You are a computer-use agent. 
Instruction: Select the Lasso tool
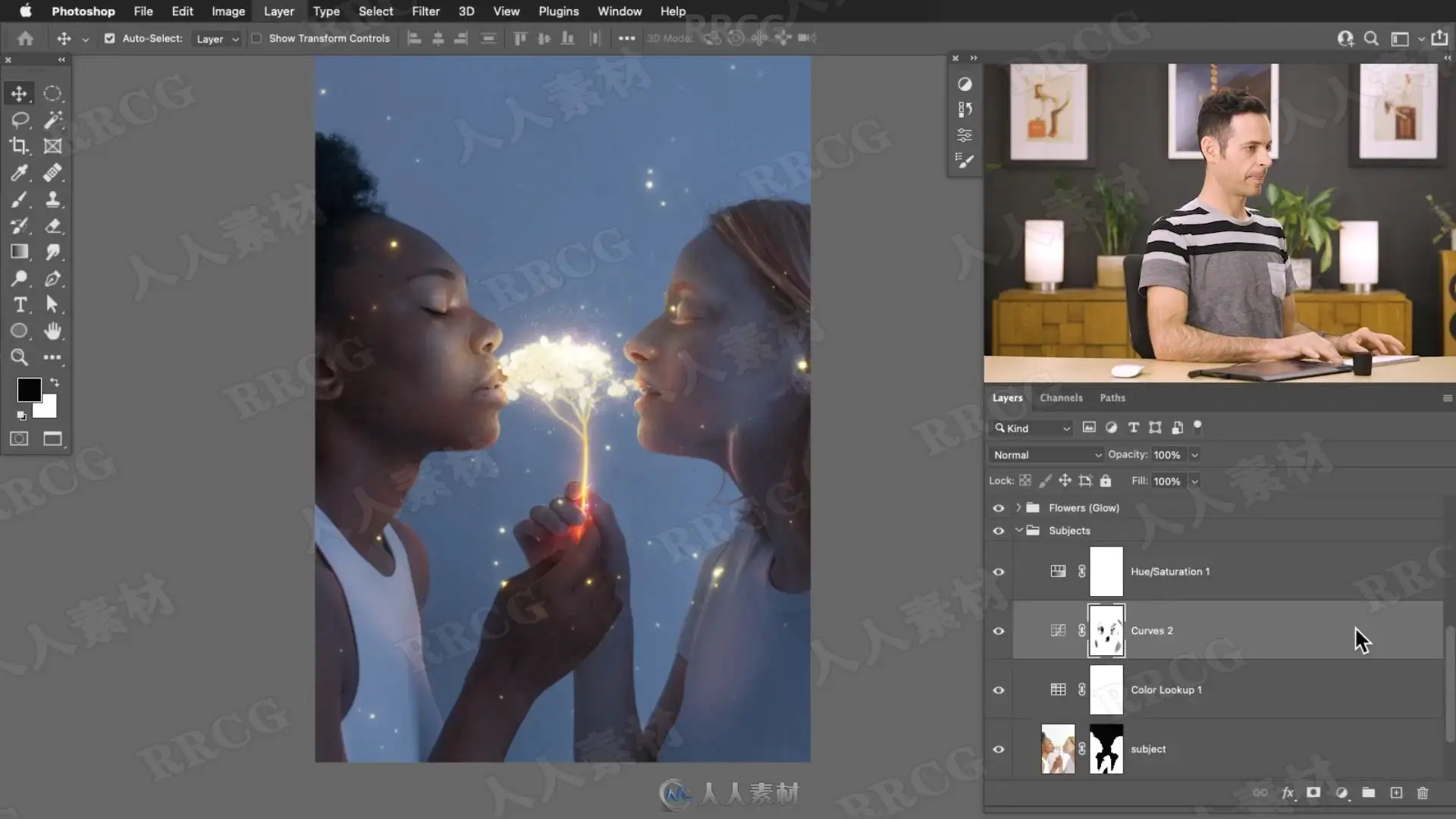coord(20,120)
